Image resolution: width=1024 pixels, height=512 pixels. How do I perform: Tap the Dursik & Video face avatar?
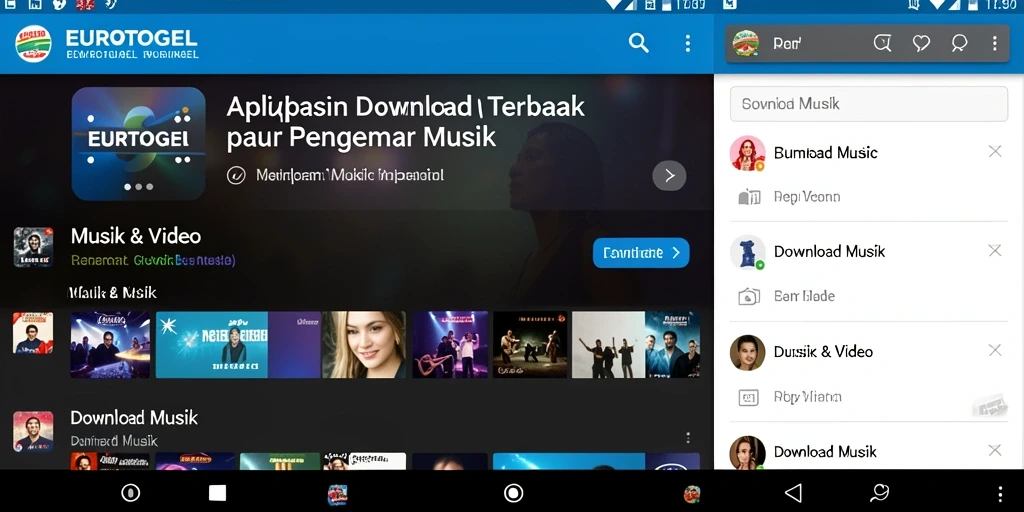pyautogui.click(x=747, y=353)
